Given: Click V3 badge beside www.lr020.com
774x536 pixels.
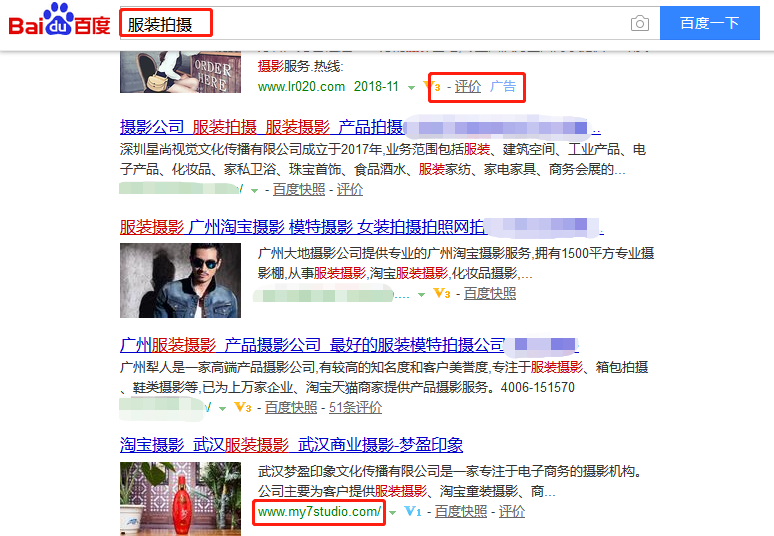Looking at the screenshot, I should 432,86.
